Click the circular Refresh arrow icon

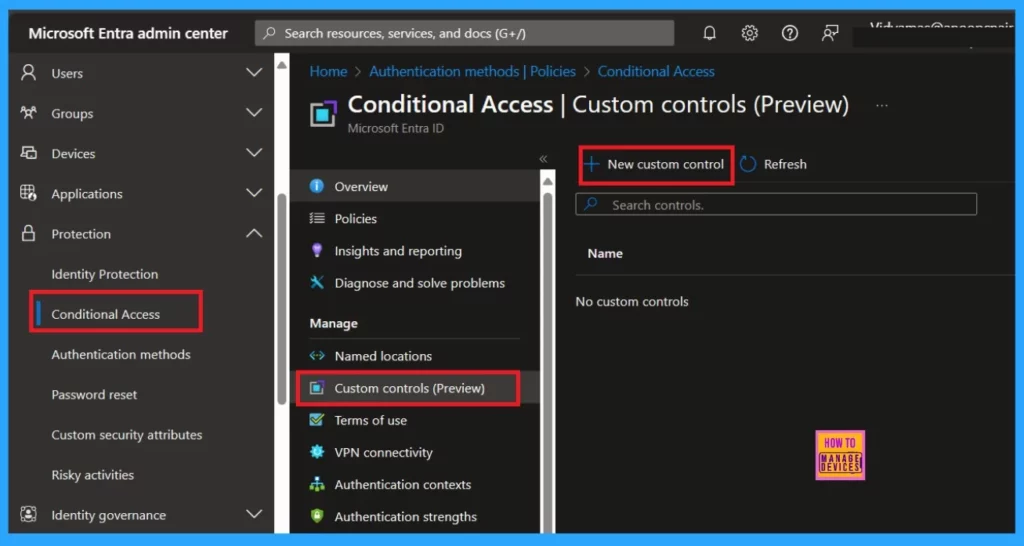click(x=748, y=164)
